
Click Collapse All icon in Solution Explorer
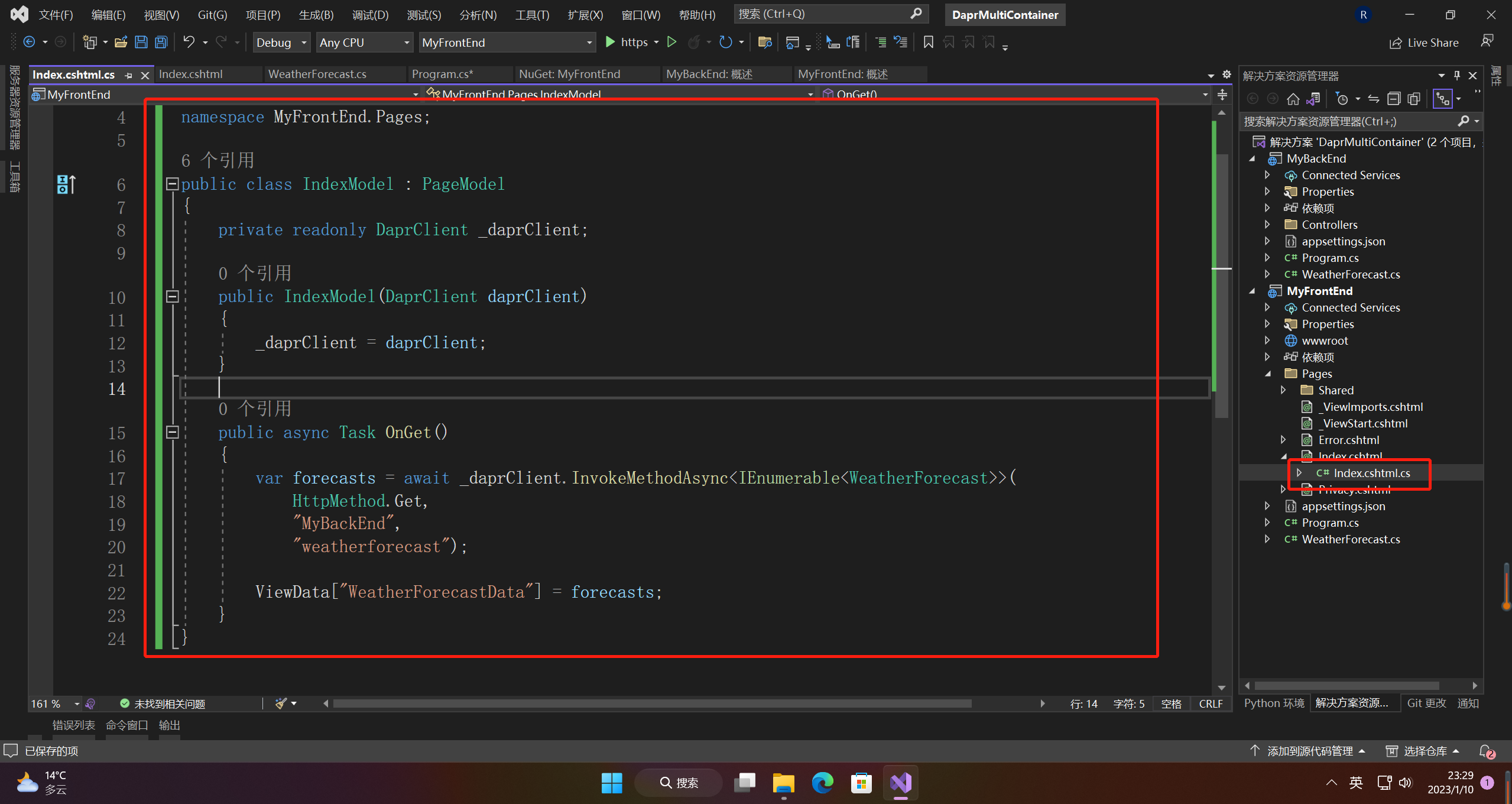click(x=1394, y=99)
